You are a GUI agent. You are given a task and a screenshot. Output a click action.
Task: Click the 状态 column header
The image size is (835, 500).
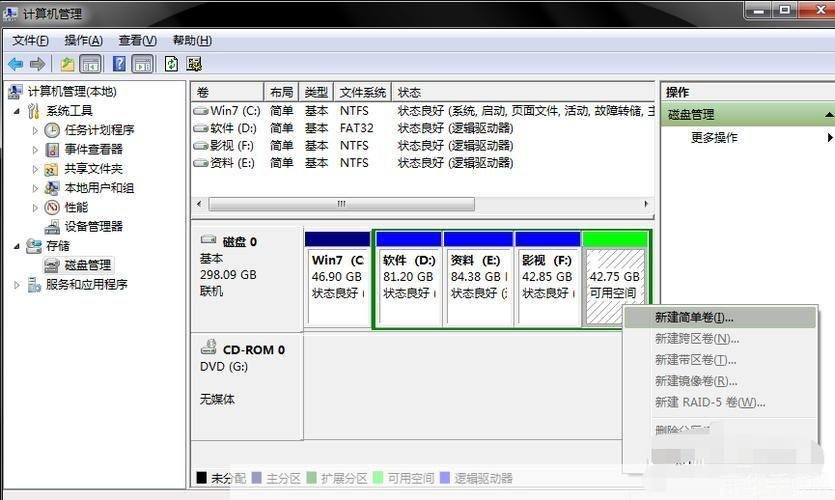pyautogui.click(x=523, y=92)
